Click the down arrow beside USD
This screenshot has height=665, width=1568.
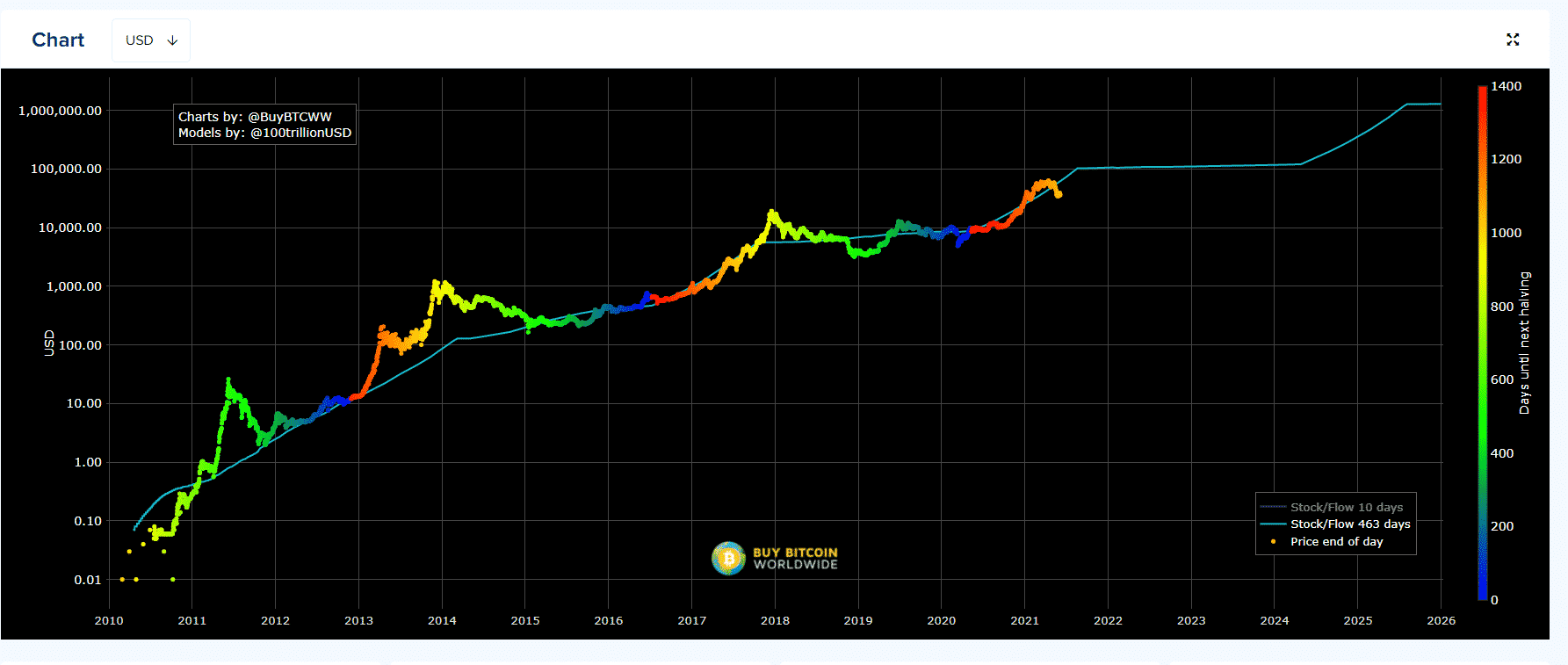click(172, 40)
